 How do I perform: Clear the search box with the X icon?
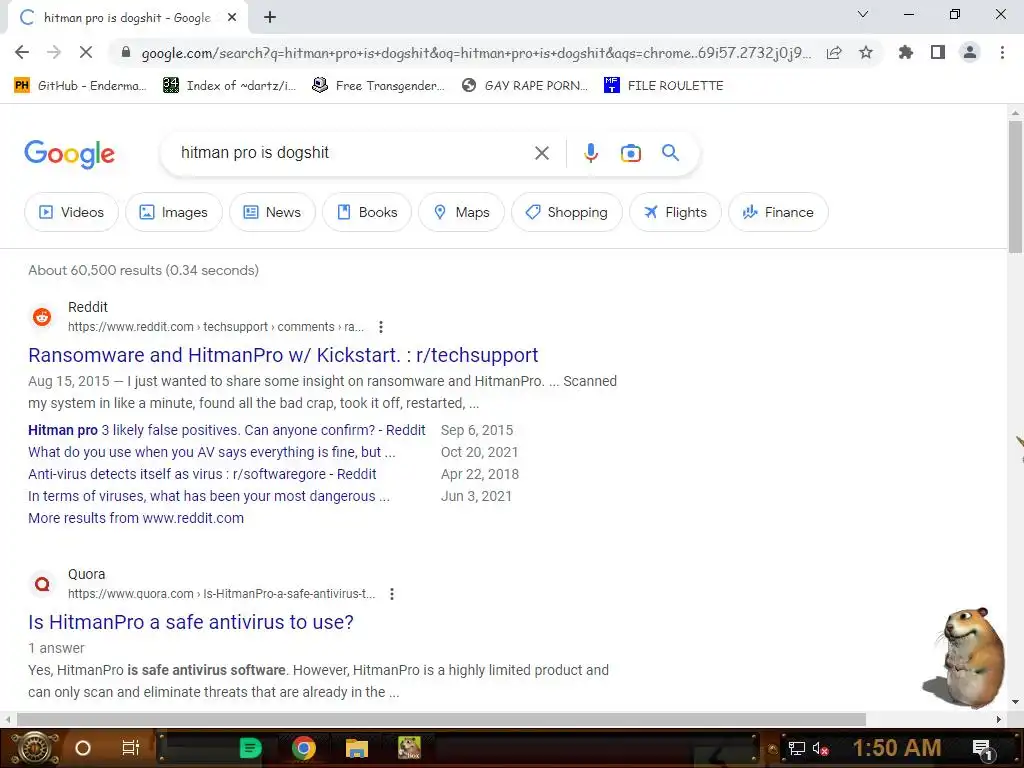pyautogui.click(x=541, y=153)
